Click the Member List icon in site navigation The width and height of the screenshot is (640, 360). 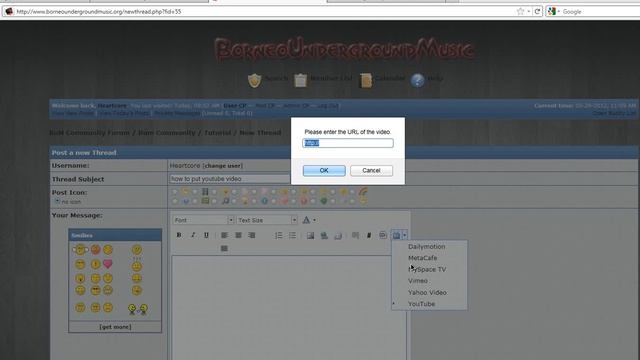(300, 80)
